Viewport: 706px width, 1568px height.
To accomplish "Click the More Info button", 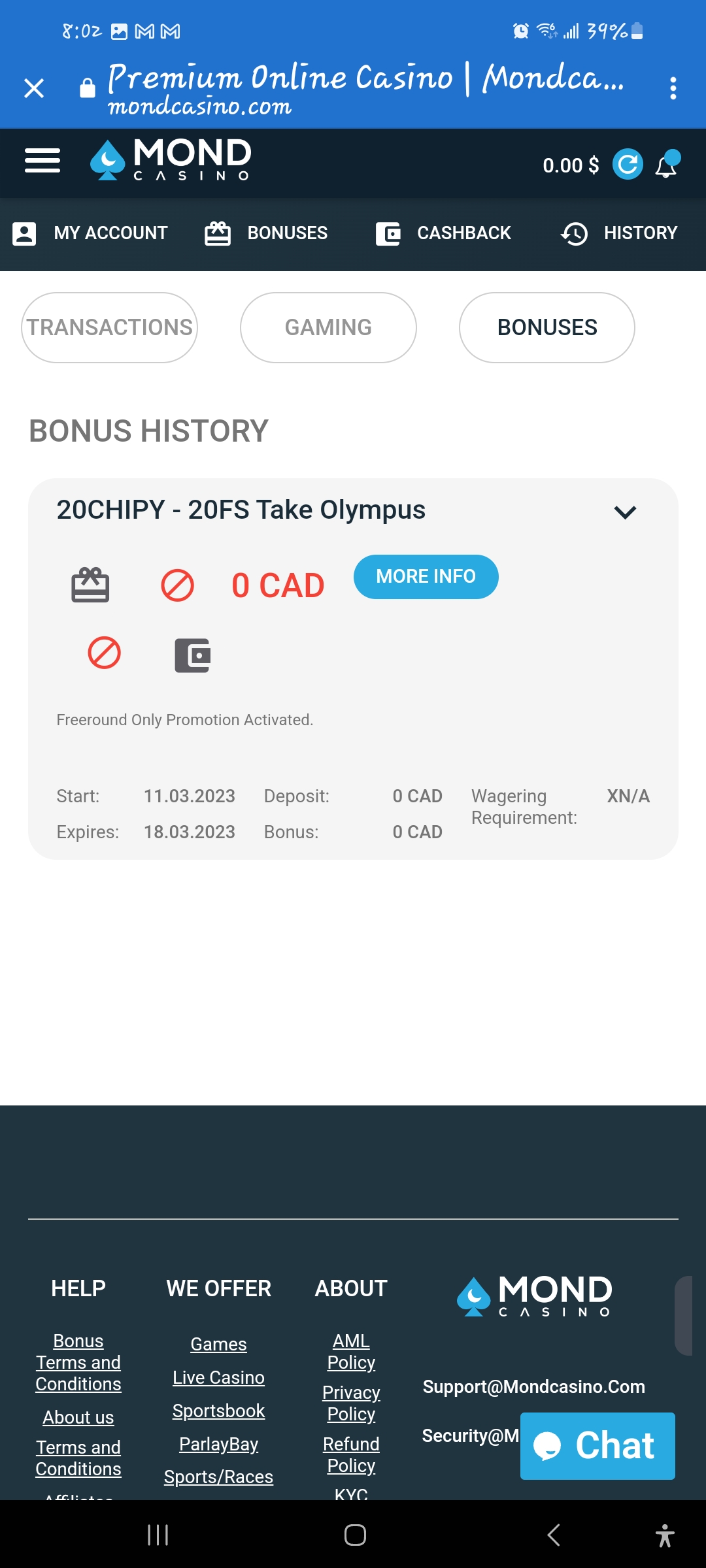I will coord(426,576).
